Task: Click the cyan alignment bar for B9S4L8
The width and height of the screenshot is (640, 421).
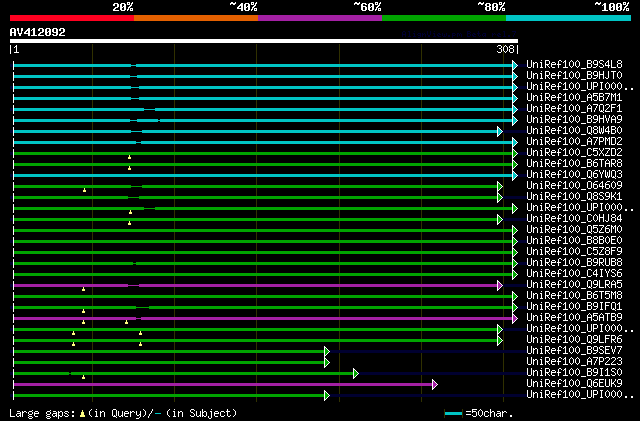Action: click(263, 65)
